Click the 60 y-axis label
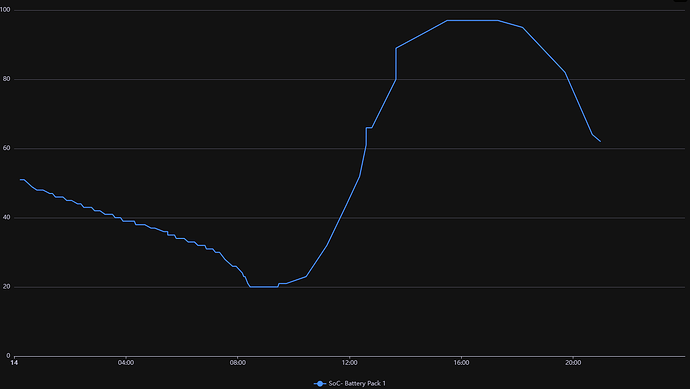The image size is (690, 389). pos(7,148)
